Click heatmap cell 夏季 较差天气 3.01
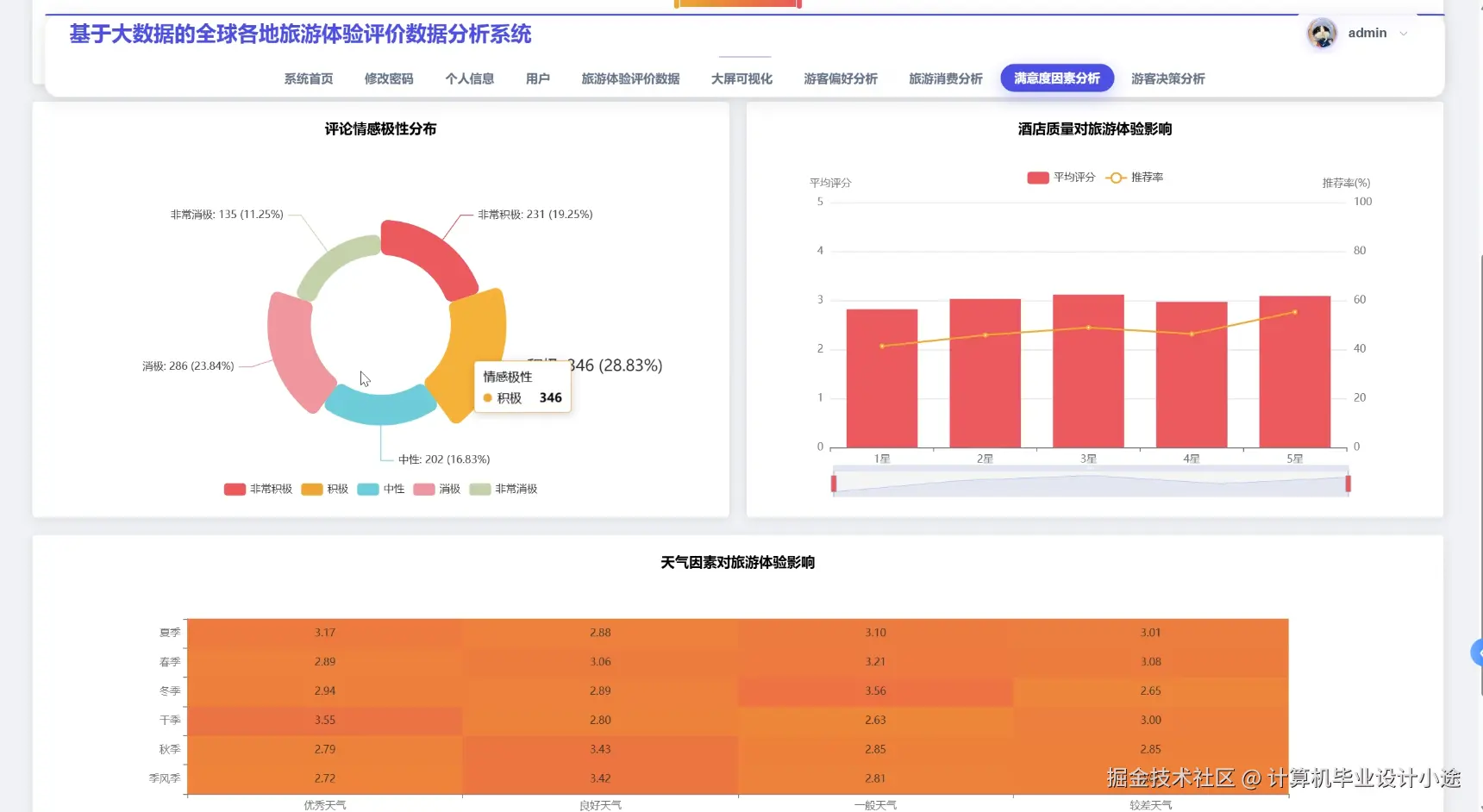This screenshot has width=1483, height=812. click(x=1151, y=633)
